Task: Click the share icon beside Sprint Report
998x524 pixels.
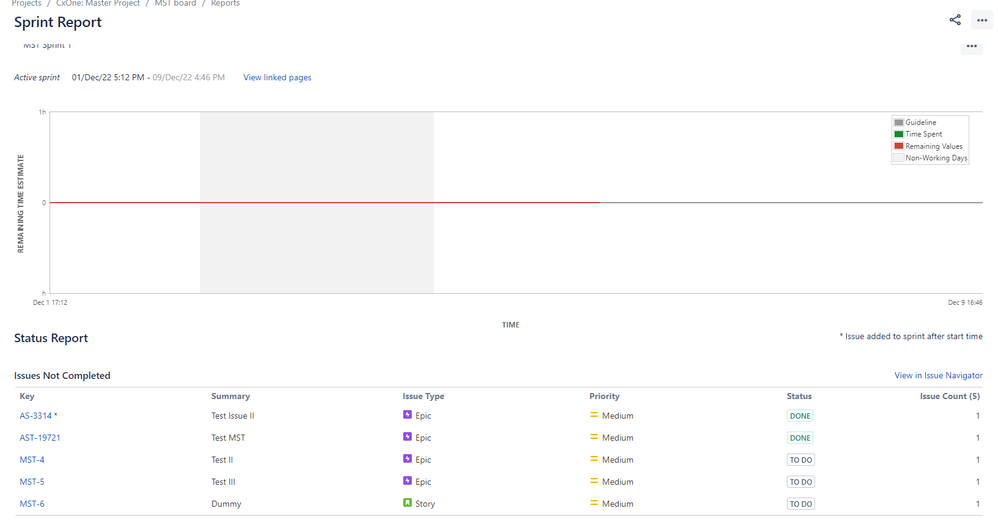Action: pos(955,20)
